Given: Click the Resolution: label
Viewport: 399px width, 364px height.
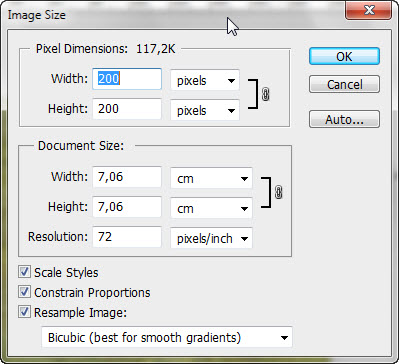Looking at the screenshot, I should click(x=58, y=237).
